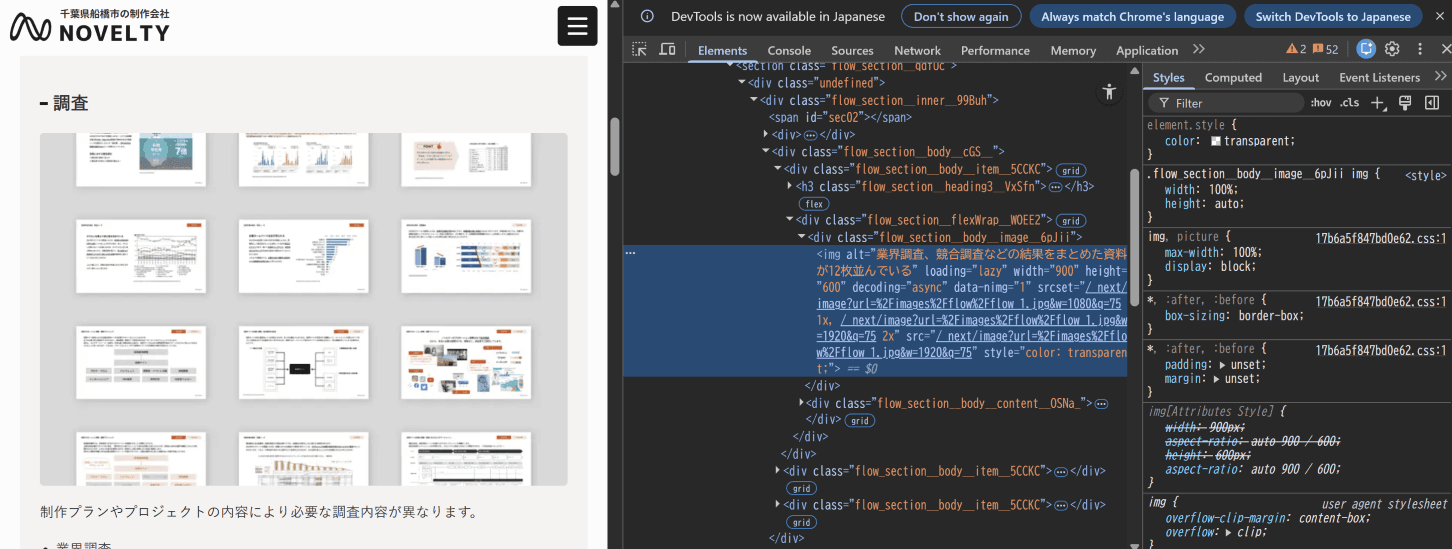Switch to the Console tab
This screenshot has width=1452, height=549.
coord(789,50)
